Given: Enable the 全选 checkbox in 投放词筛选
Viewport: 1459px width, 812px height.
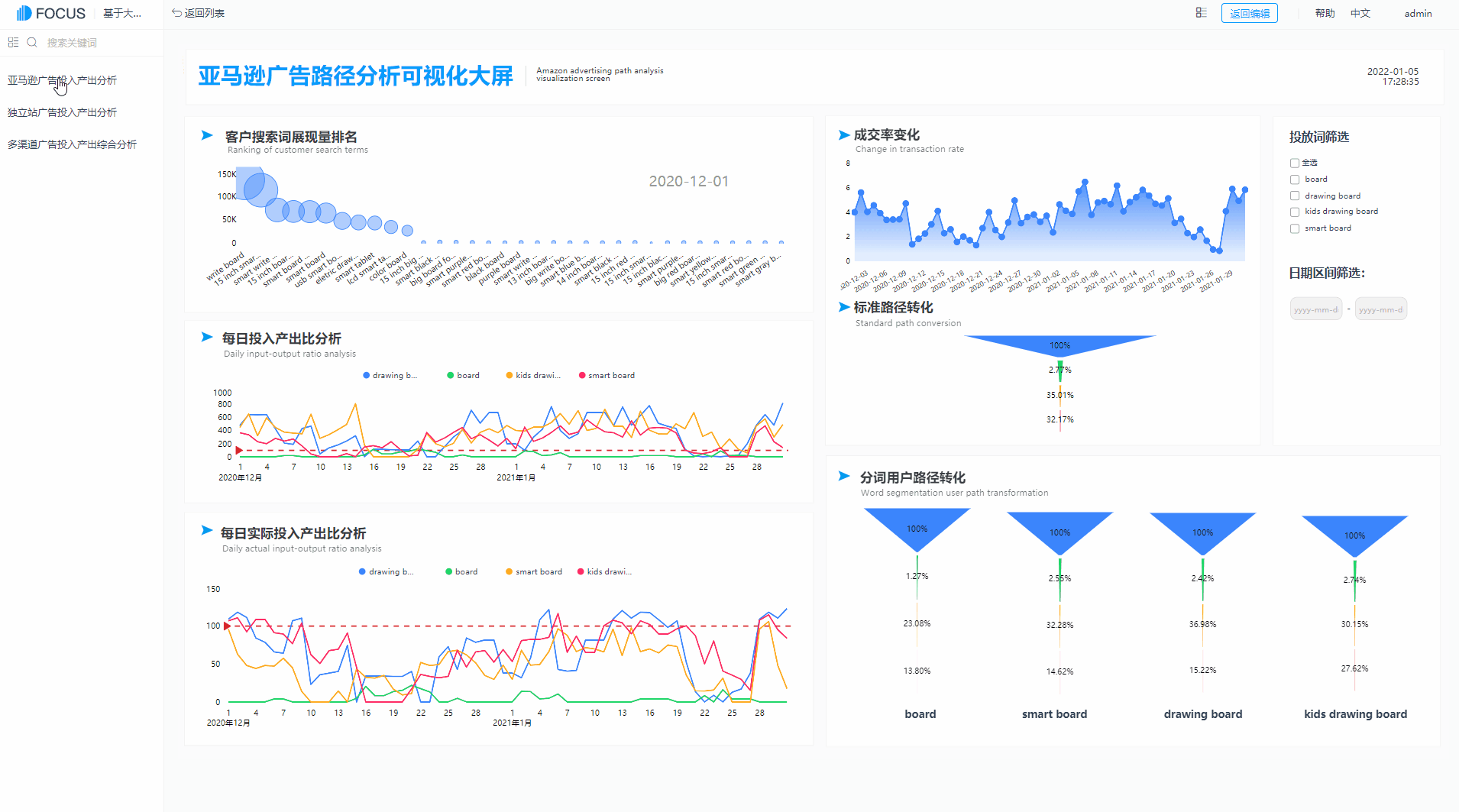Looking at the screenshot, I should [1295, 162].
